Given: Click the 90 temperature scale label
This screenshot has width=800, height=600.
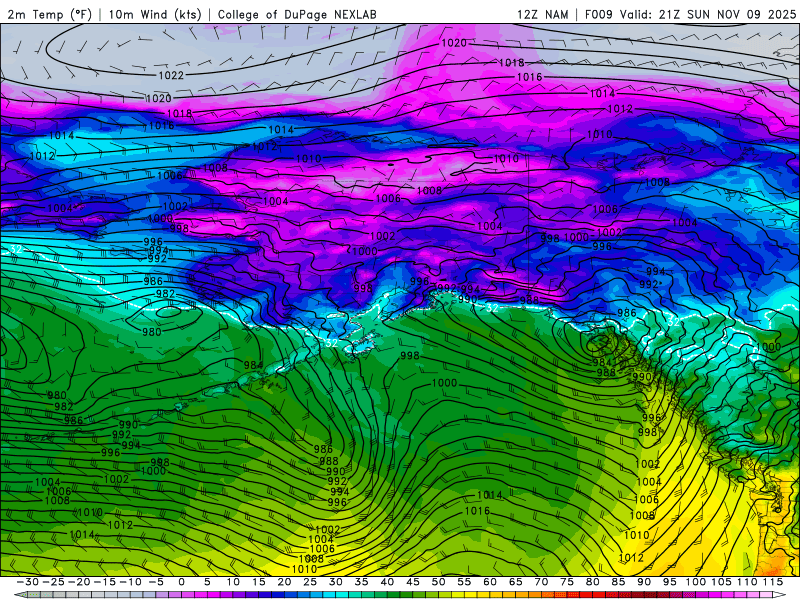Looking at the screenshot, I should tap(644, 582).
